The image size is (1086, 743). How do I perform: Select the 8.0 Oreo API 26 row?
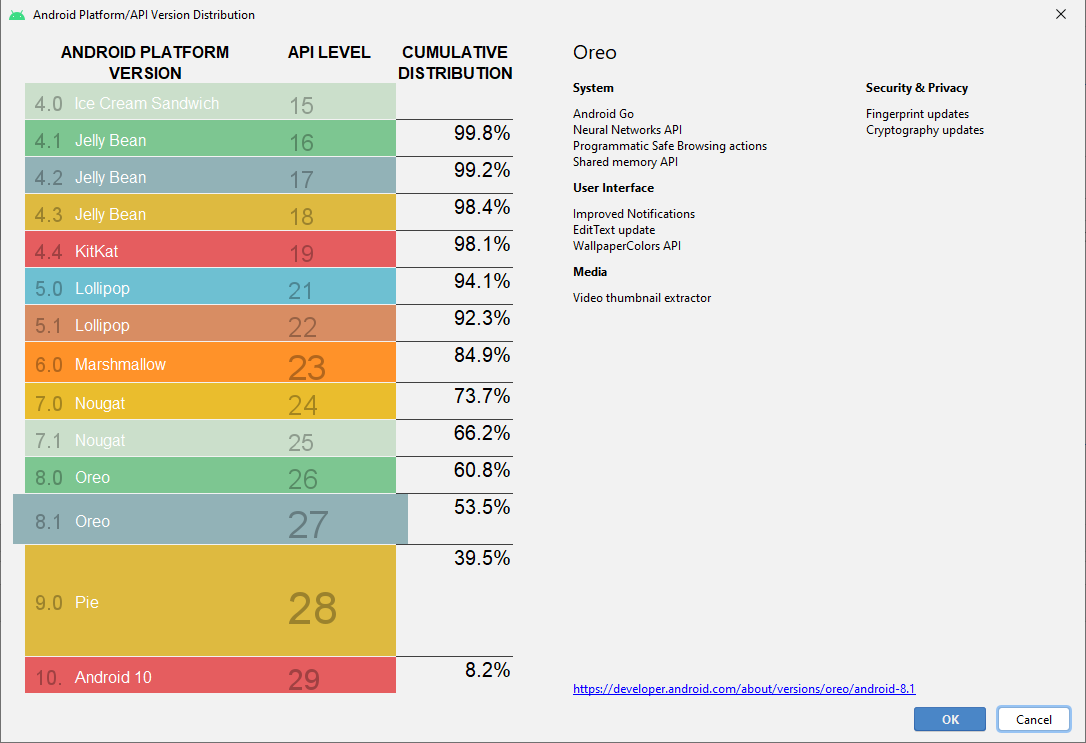click(210, 477)
